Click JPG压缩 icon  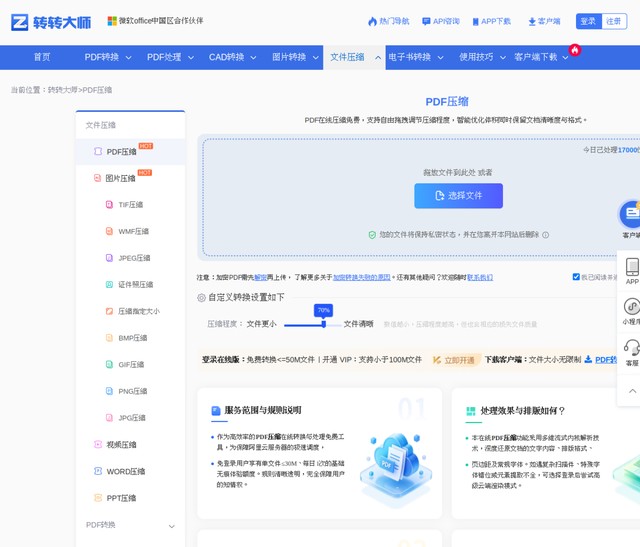pos(109,418)
